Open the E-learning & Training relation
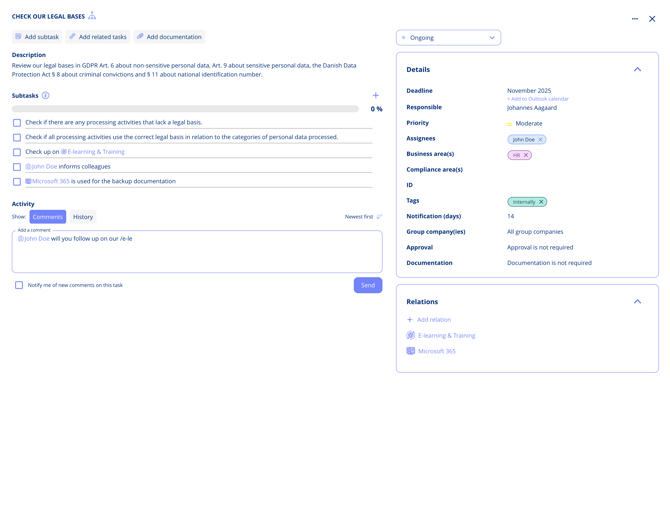Screen dimensions: 670x531 pyautogui.click(x=447, y=335)
